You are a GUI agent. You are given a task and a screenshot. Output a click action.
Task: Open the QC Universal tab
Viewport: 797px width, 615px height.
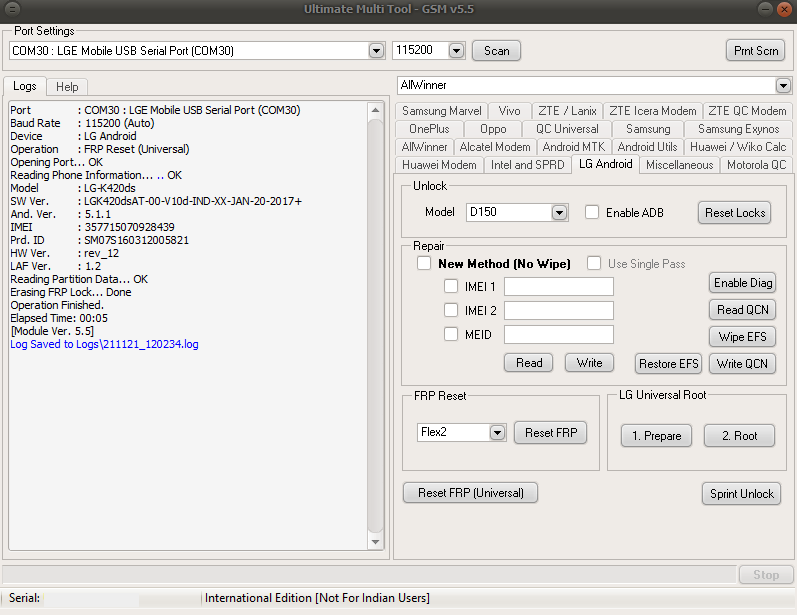point(567,129)
